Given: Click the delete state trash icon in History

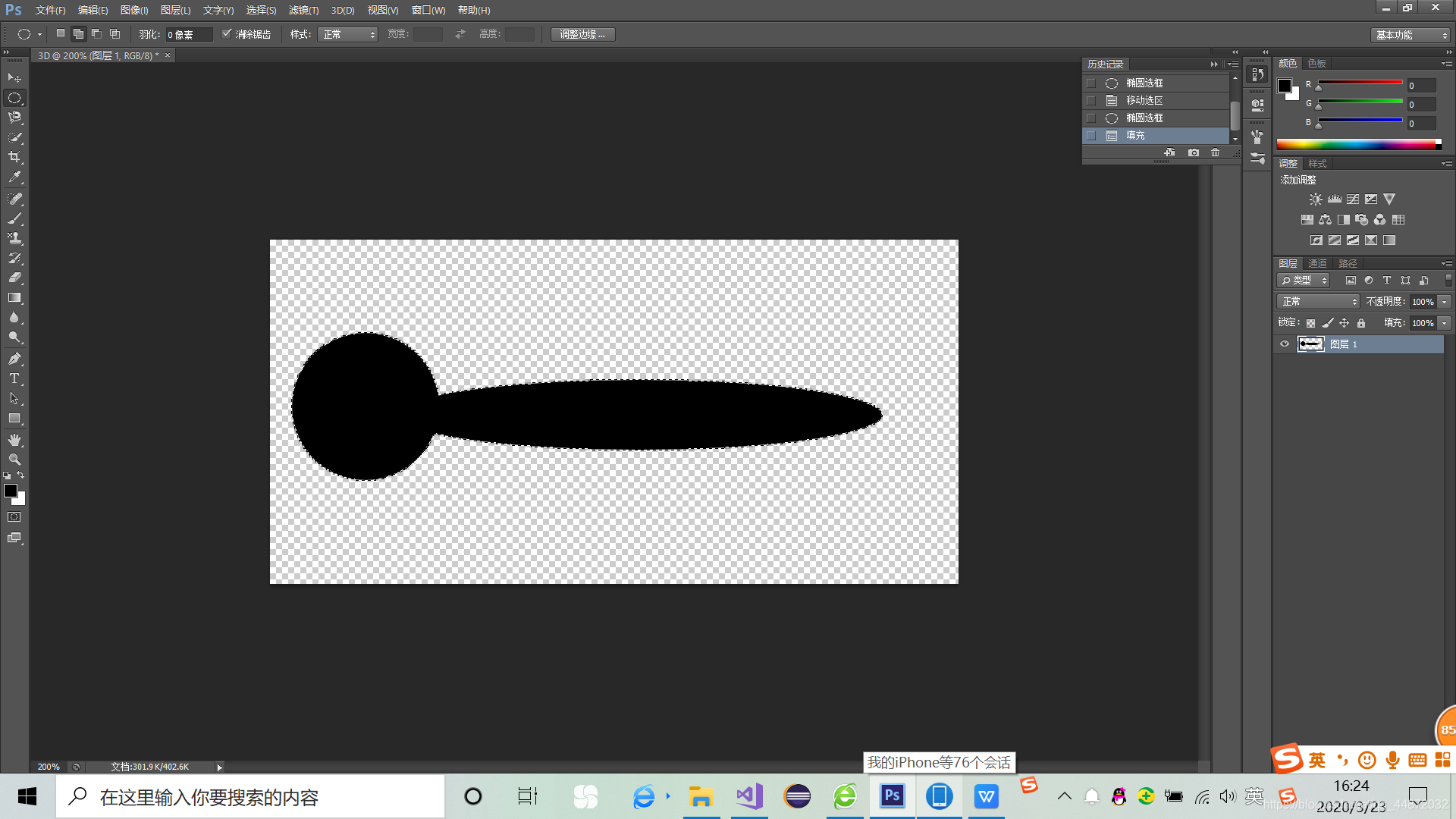Looking at the screenshot, I should (1216, 152).
